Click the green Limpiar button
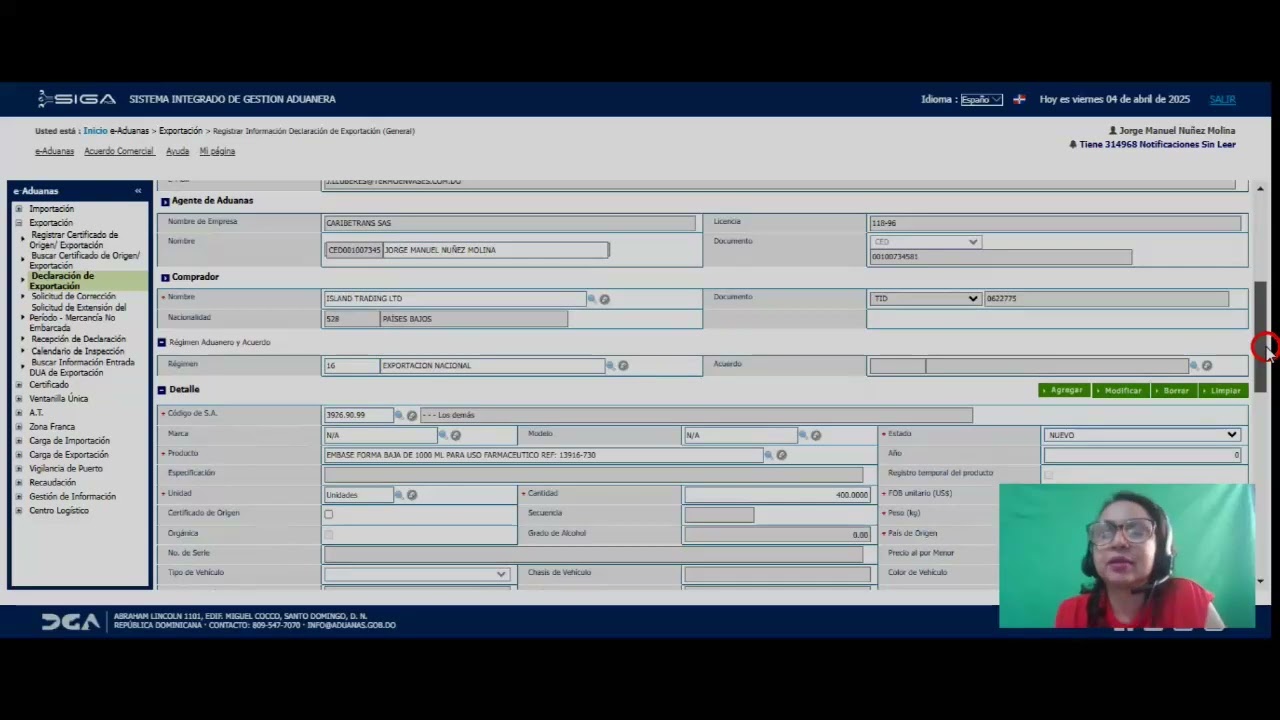The width and height of the screenshot is (1280, 720). [1223, 390]
